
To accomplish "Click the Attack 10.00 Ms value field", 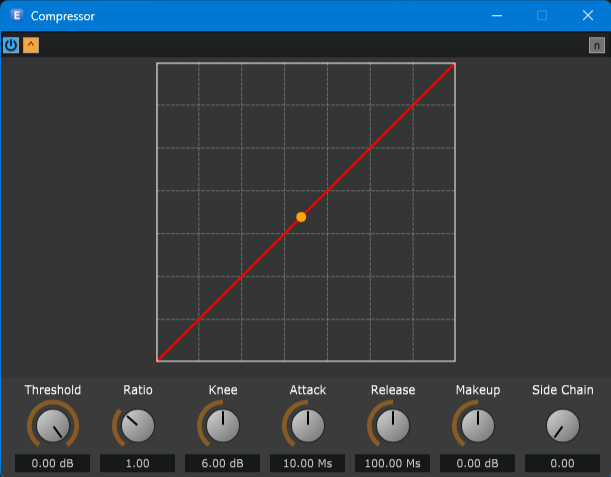I will pos(308,464).
